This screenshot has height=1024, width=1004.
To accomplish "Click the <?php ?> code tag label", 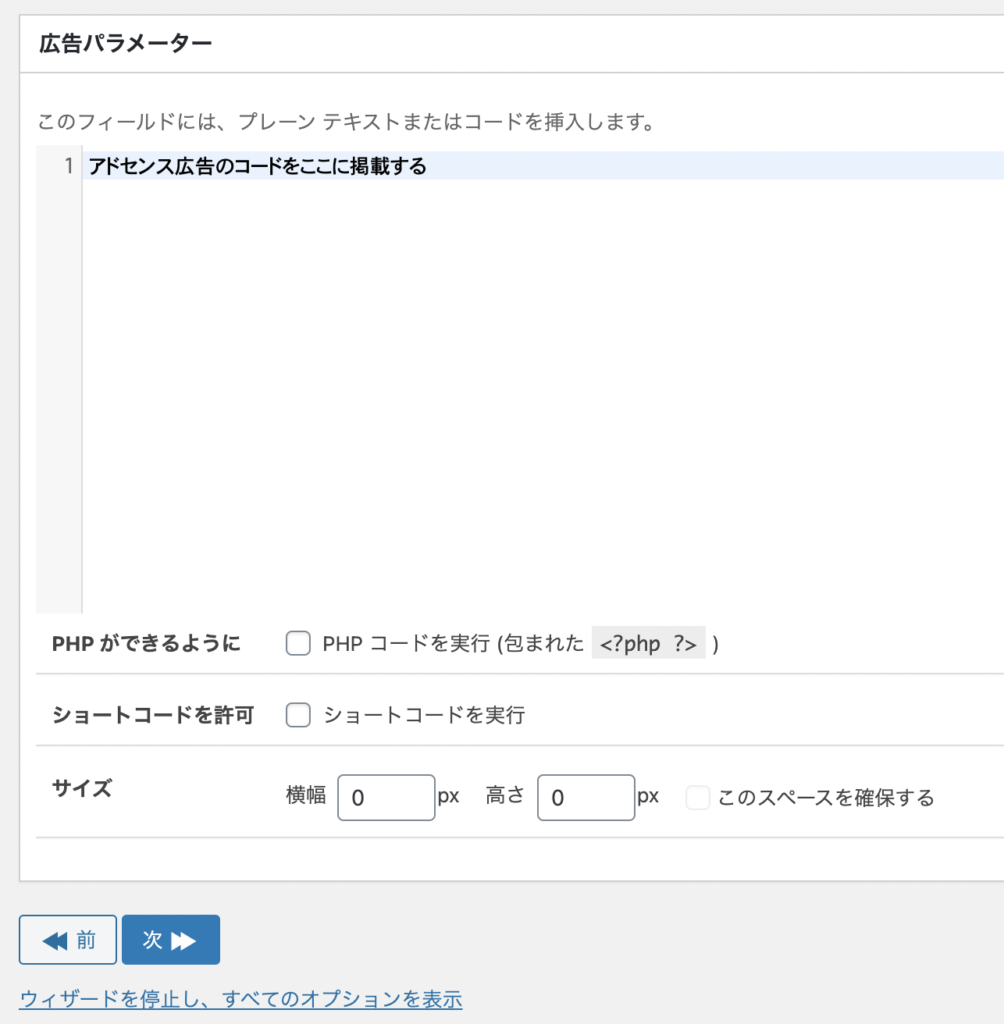I will tap(648, 643).
